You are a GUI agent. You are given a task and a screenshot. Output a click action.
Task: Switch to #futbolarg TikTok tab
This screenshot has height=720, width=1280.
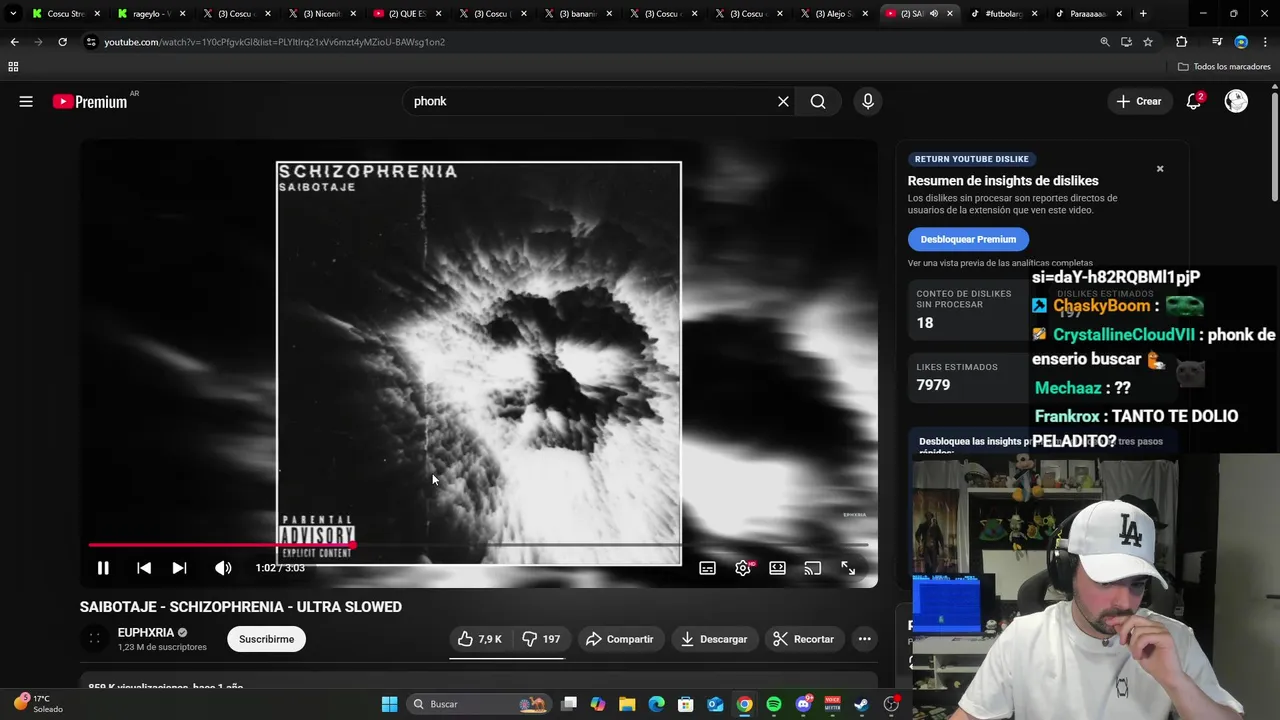(x=1002, y=14)
